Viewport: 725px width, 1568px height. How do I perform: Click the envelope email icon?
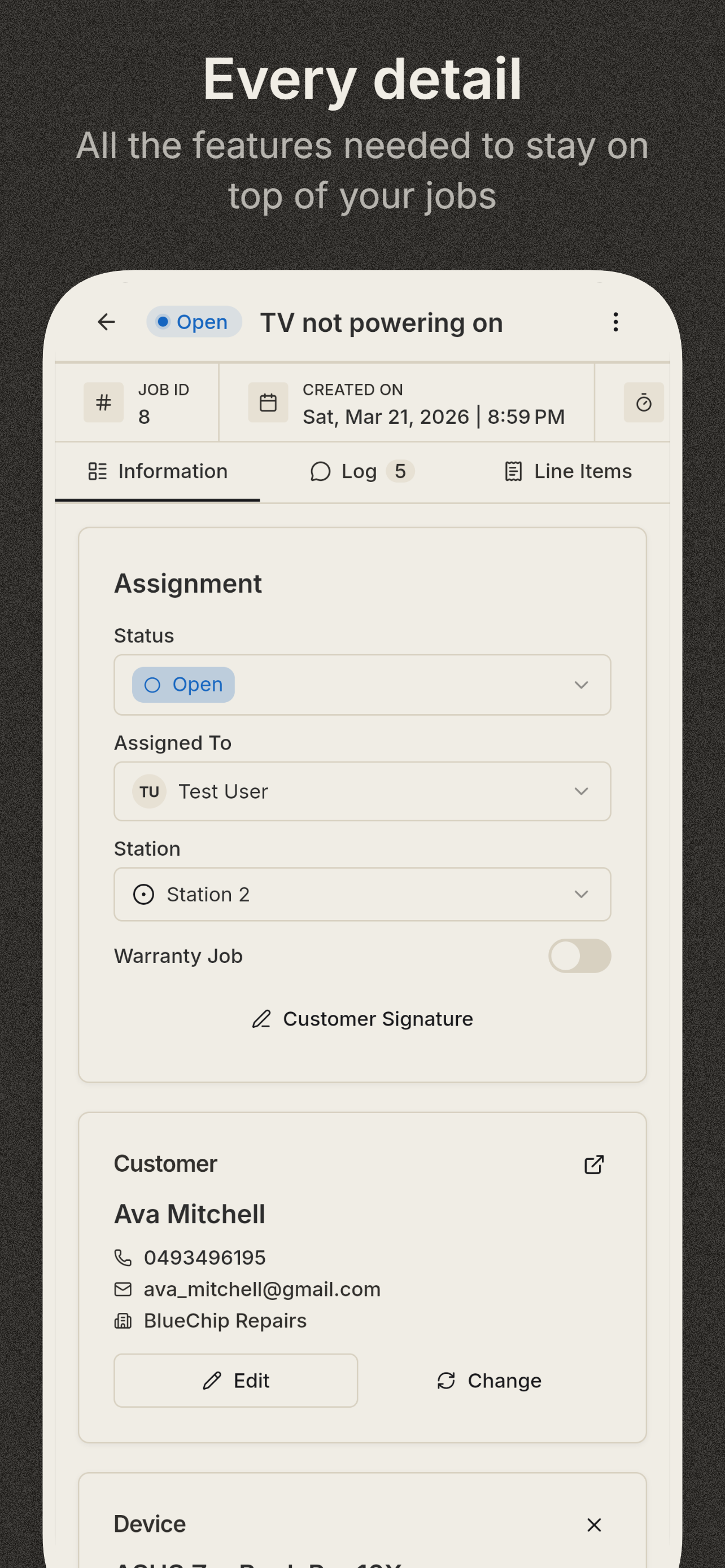tap(123, 1289)
